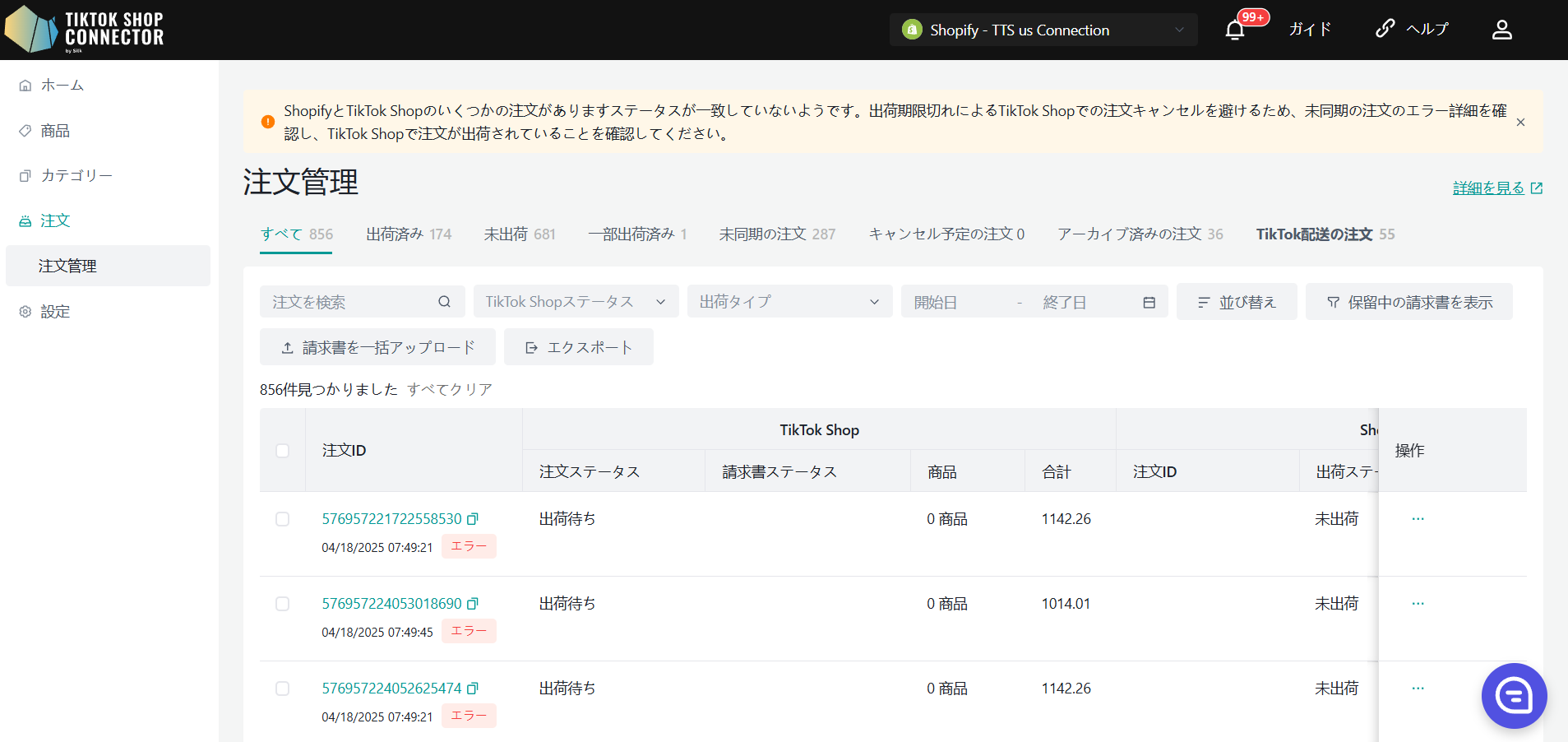The image size is (1568, 742).
Task: Go to カテゴリー in the sidebar
Action: coord(76,176)
